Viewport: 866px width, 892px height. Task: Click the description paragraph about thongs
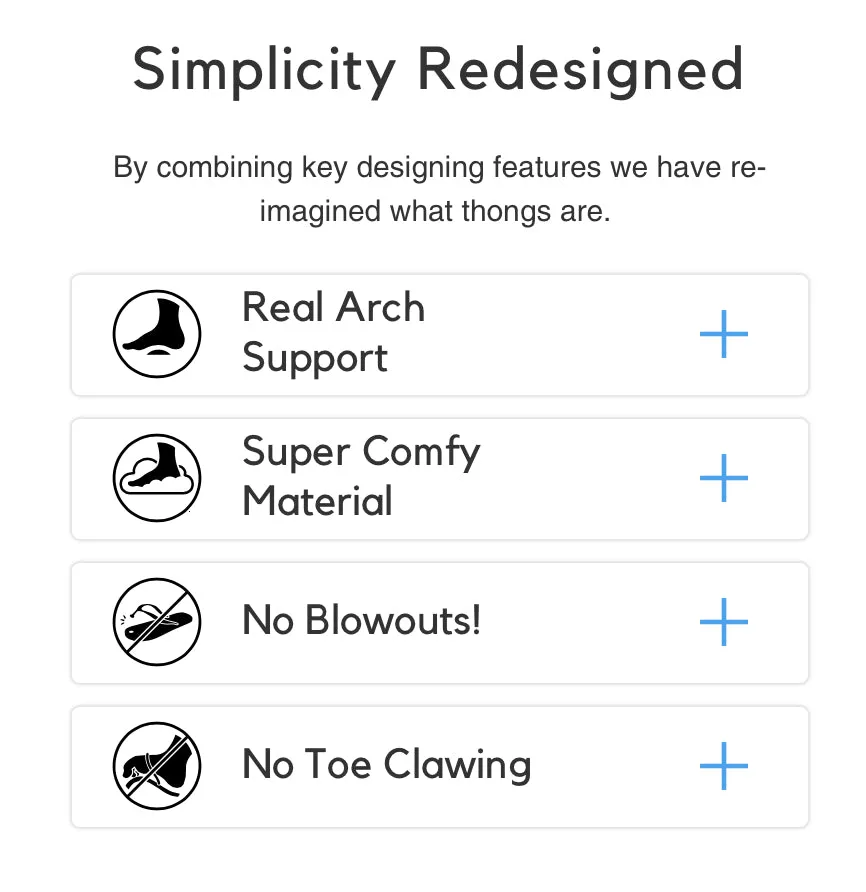(439, 189)
